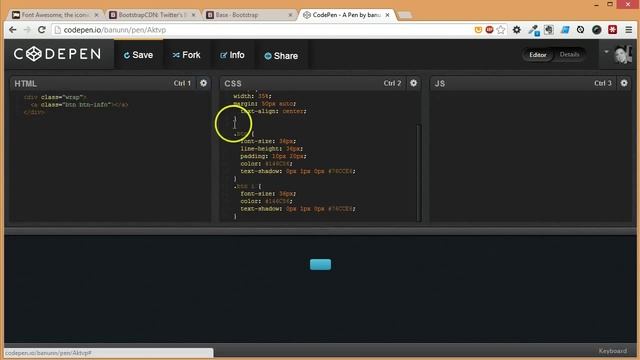Click the Ctrl 2 shortcut label
Image resolution: width=640 pixels, height=360 pixels.
click(392, 83)
